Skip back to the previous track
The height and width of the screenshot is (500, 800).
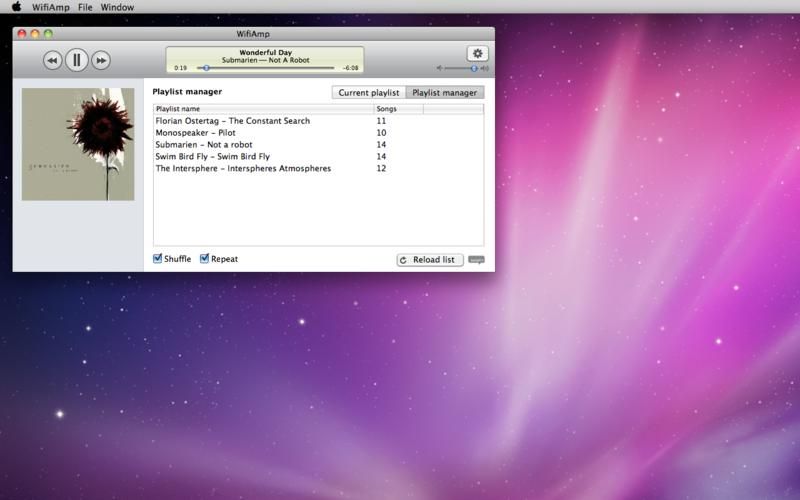click(x=52, y=60)
